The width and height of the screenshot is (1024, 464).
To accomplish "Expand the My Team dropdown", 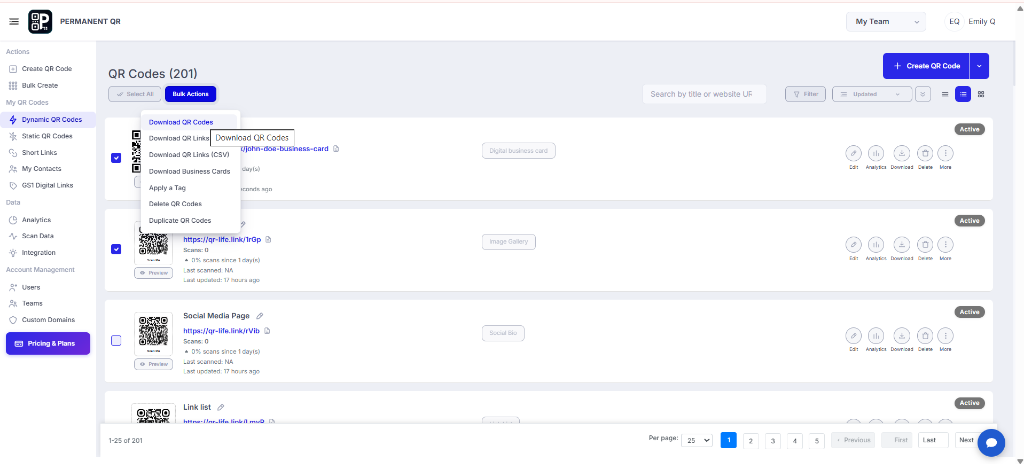I will click(886, 22).
